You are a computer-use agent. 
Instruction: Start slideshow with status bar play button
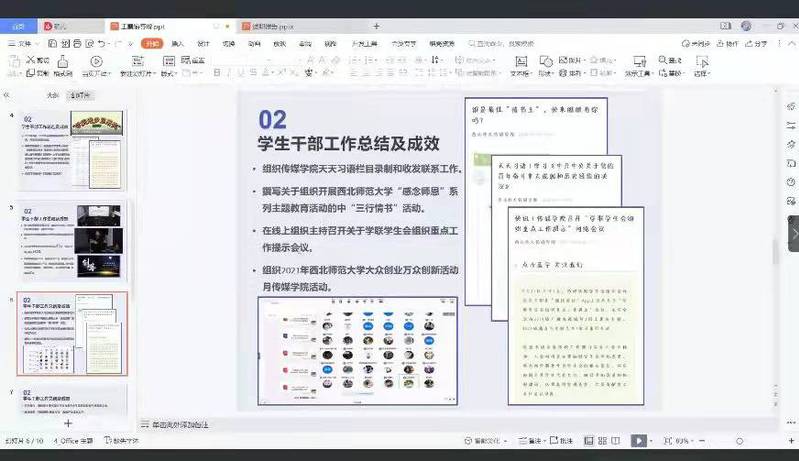coord(639,440)
